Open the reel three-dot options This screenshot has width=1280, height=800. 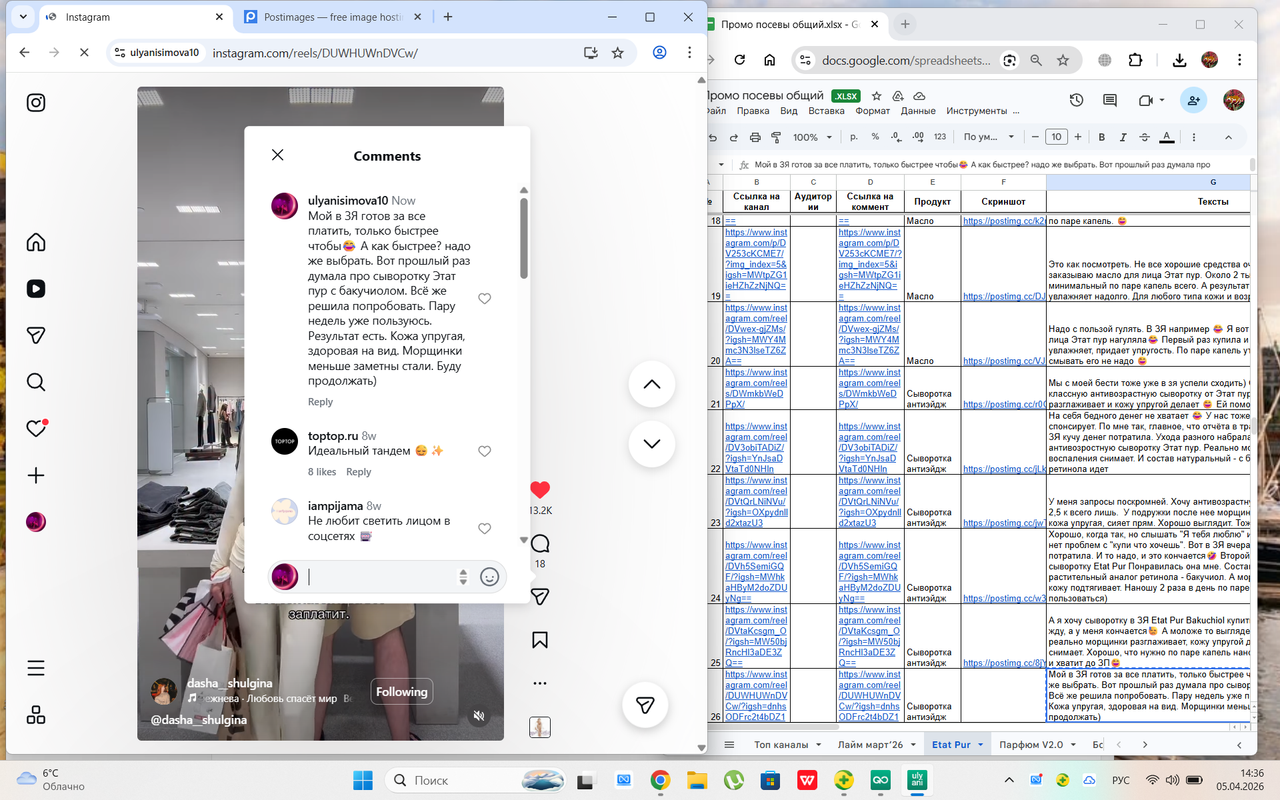click(x=540, y=684)
